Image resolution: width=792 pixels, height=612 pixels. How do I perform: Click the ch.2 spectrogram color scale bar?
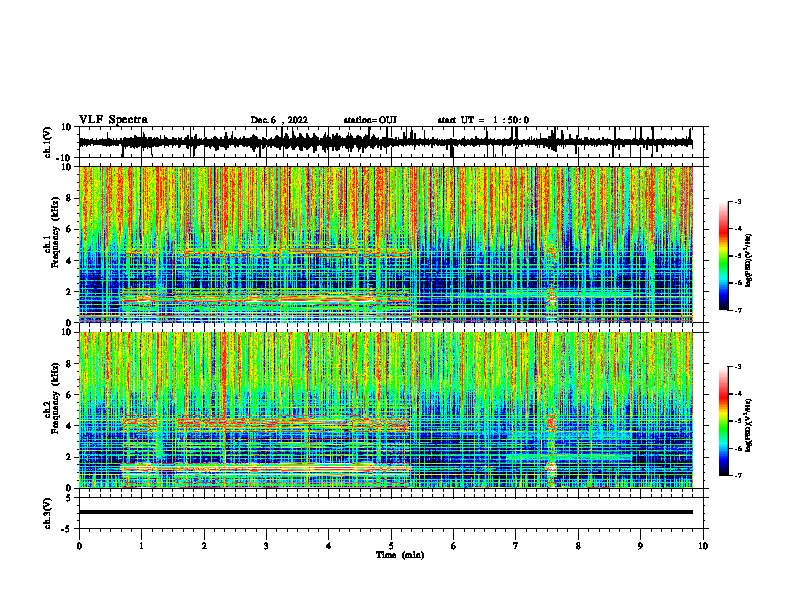[x=723, y=421]
